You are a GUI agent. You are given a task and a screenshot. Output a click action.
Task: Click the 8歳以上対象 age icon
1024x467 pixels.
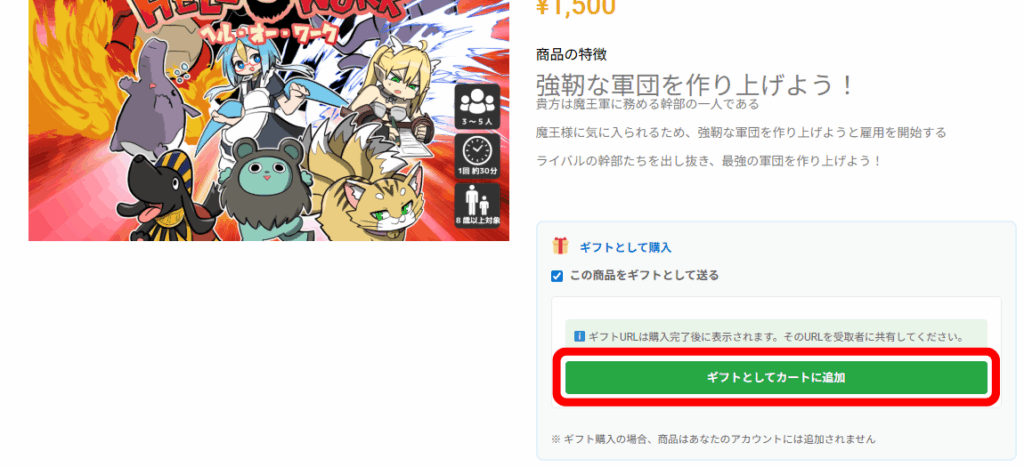(477, 205)
